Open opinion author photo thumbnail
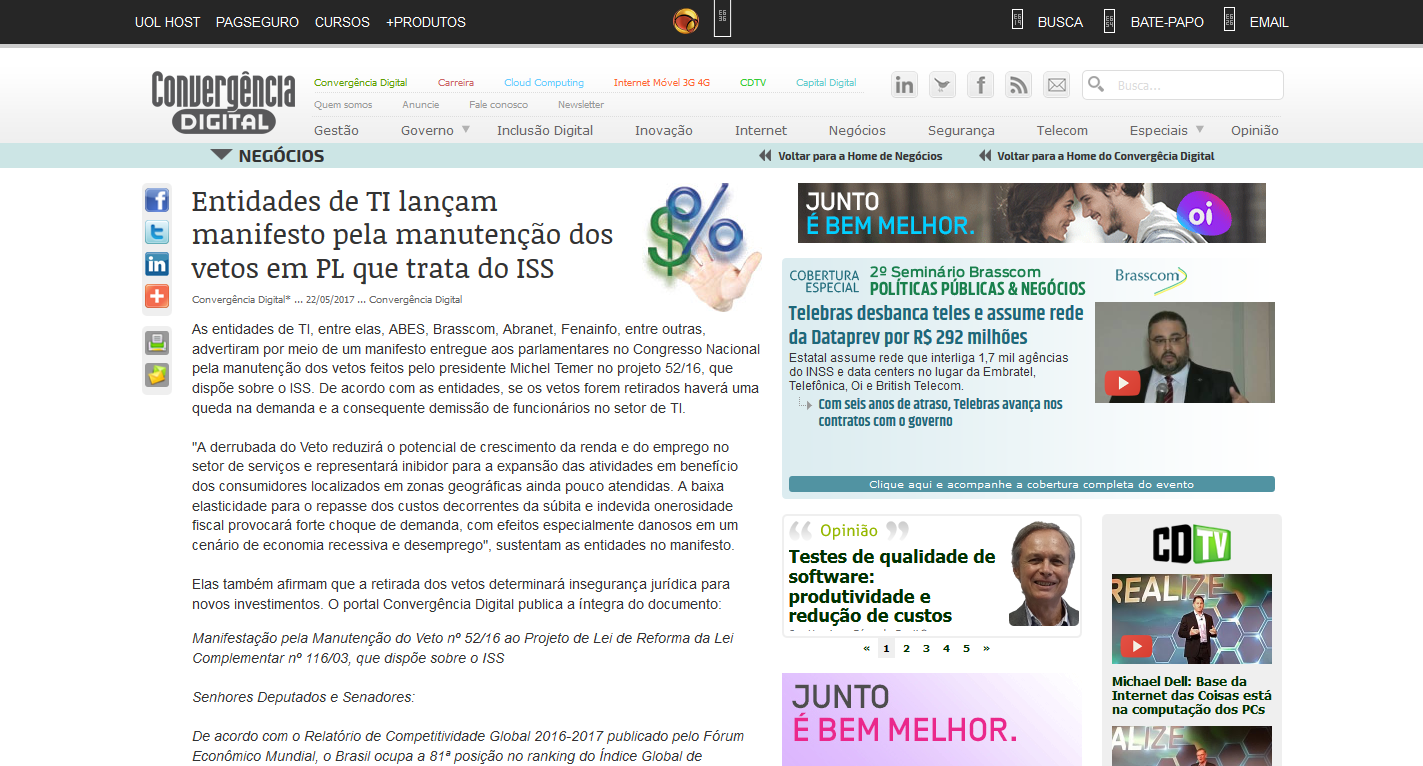This screenshot has height=766, width=1423. click(x=1043, y=574)
